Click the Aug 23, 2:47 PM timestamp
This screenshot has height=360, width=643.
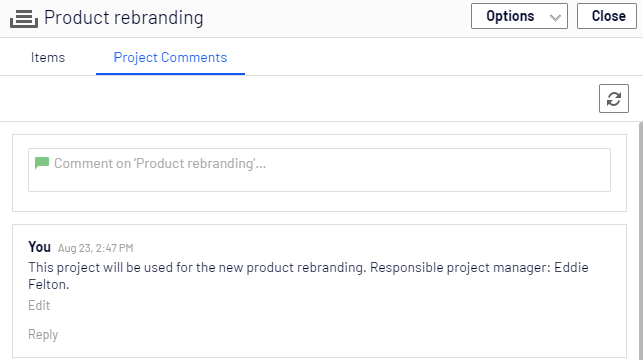point(96,248)
